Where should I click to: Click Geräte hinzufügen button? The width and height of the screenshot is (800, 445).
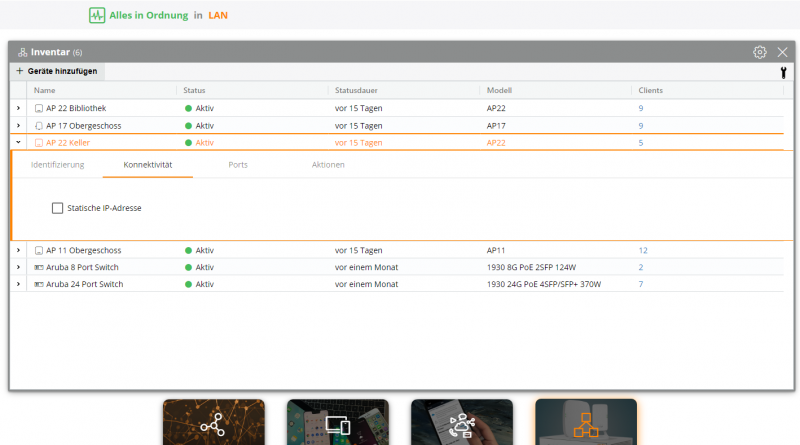click(57, 72)
